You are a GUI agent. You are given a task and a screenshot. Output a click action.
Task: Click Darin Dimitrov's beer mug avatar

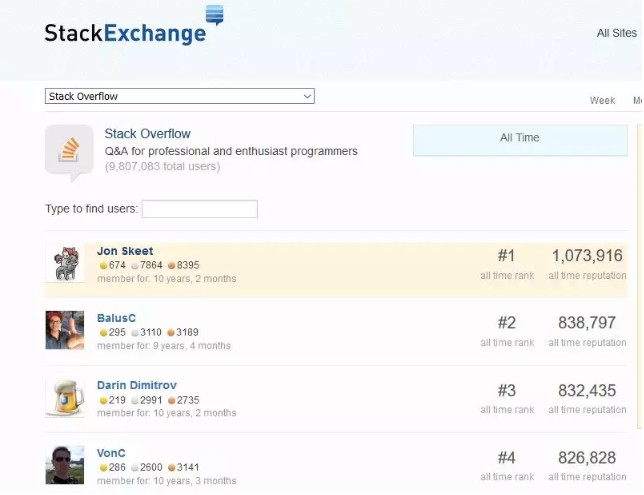(x=65, y=397)
